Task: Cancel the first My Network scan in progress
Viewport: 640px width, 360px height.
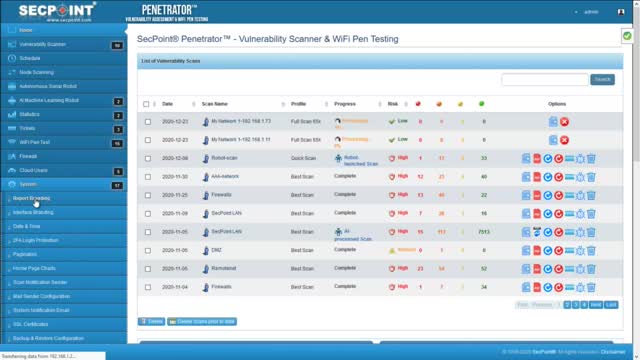Action: tap(564, 122)
